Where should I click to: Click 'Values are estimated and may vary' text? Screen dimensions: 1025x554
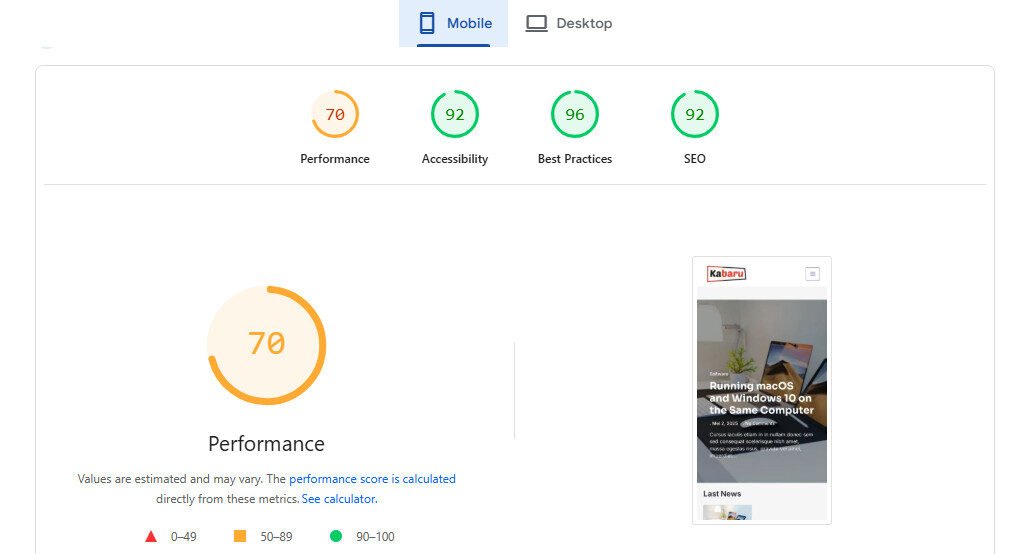pyautogui.click(x=170, y=479)
